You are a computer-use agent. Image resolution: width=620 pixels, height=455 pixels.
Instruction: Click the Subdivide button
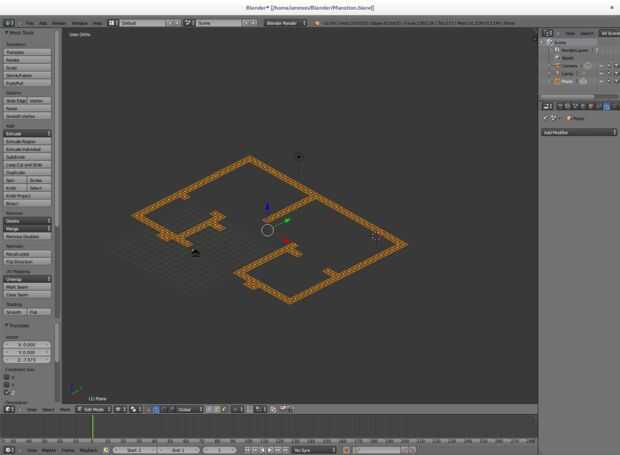(x=27, y=157)
